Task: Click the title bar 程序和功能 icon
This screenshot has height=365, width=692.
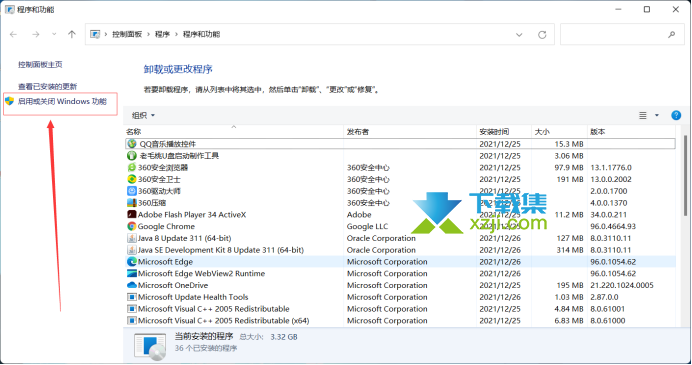Action: pyautogui.click(x=10, y=9)
